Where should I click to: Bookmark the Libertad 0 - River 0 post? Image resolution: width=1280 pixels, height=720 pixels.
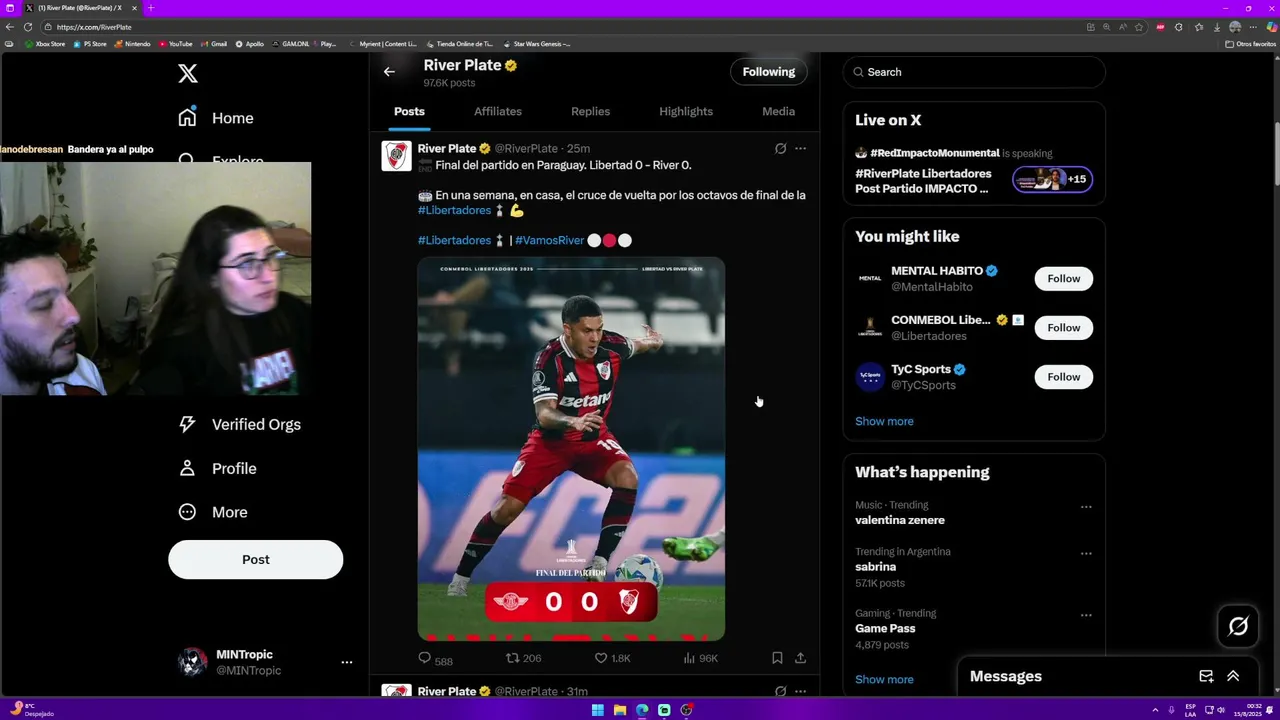point(777,658)
